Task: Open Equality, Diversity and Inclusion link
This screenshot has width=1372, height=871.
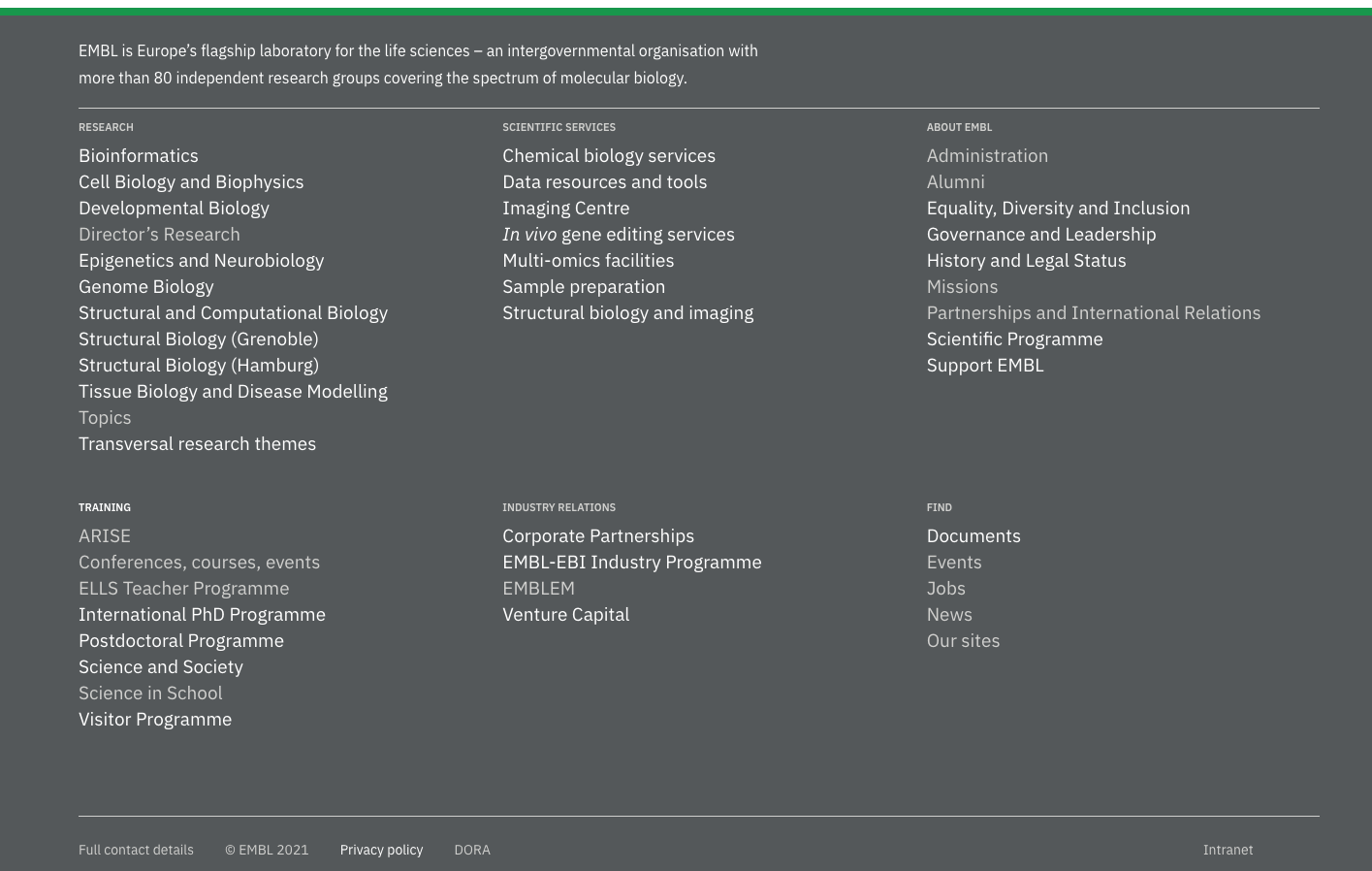Action: (1058, 208)
